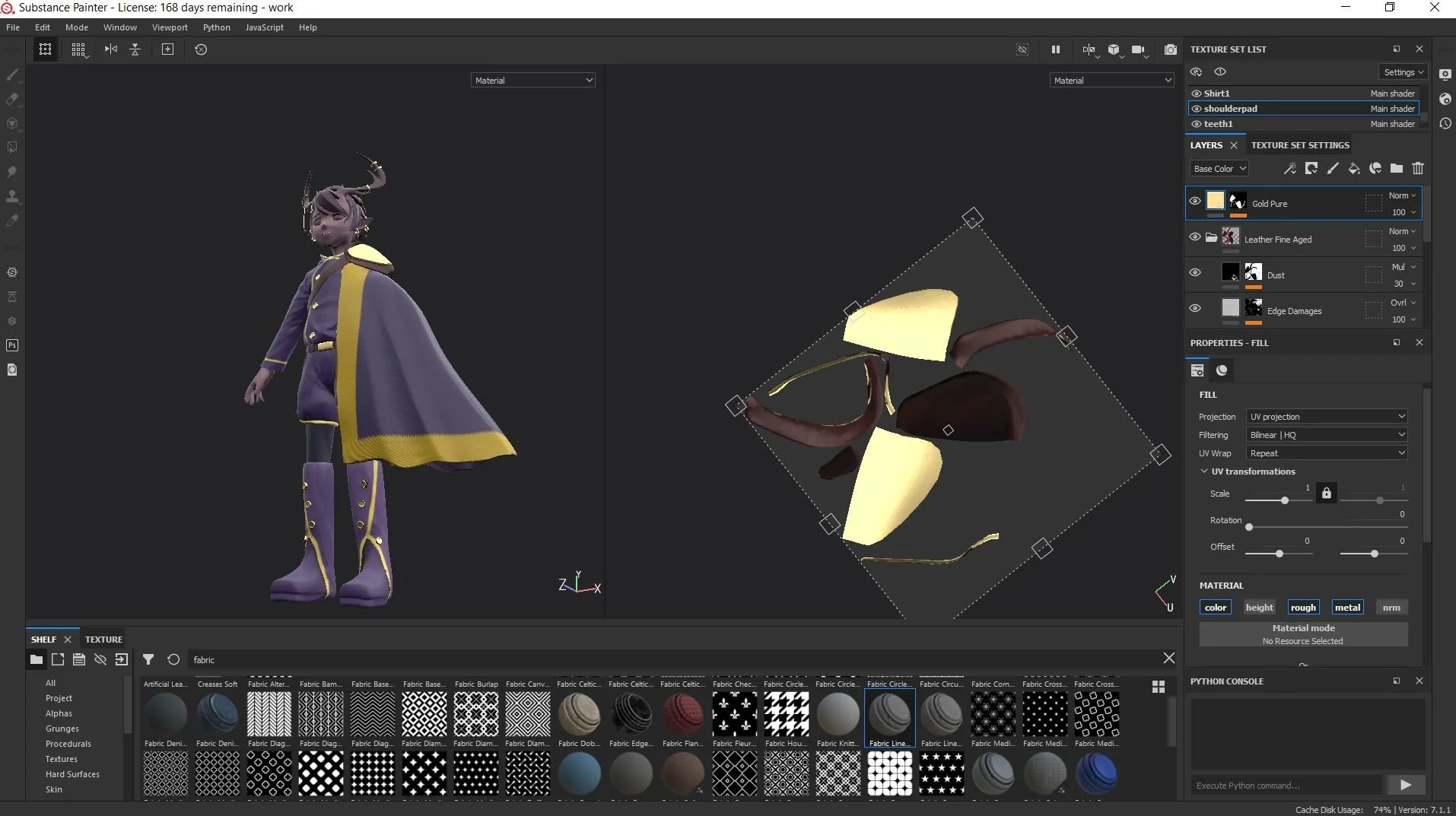Open Base Color channel dropdown
The width and height of the screenshot is (1456, 816).
pyautogui.click(x=1219, y=169)
